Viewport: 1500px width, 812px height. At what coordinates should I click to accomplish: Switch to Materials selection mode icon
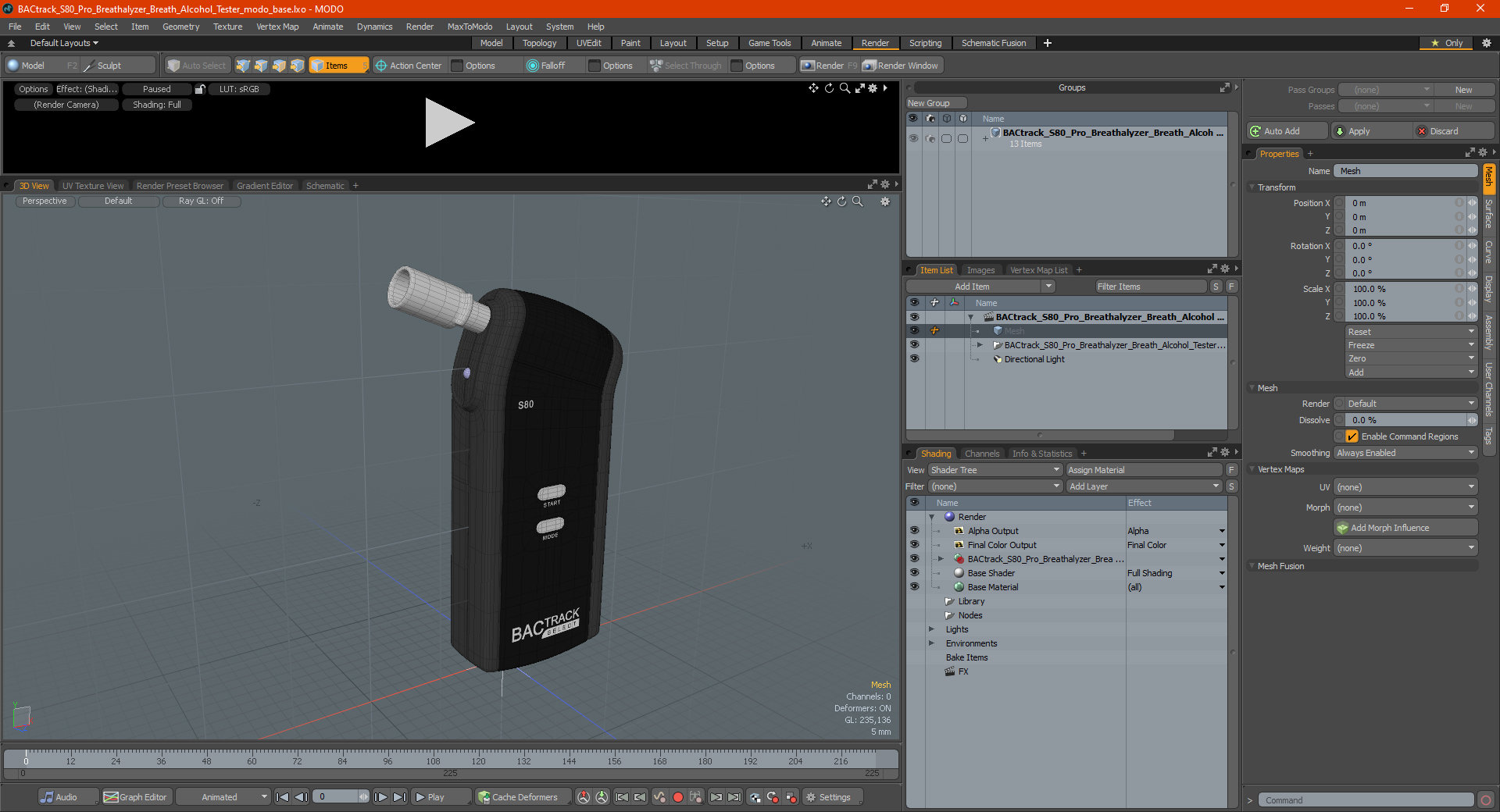[297, 66]
